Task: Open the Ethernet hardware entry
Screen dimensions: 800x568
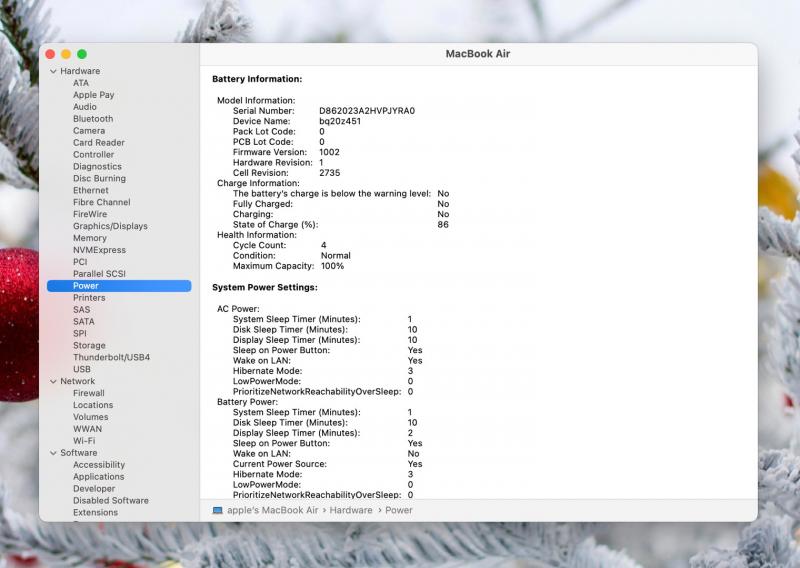Action: [x=90, y=190]
